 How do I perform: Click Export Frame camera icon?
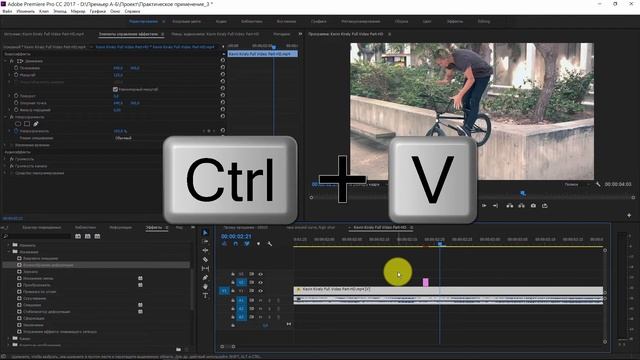533,206
